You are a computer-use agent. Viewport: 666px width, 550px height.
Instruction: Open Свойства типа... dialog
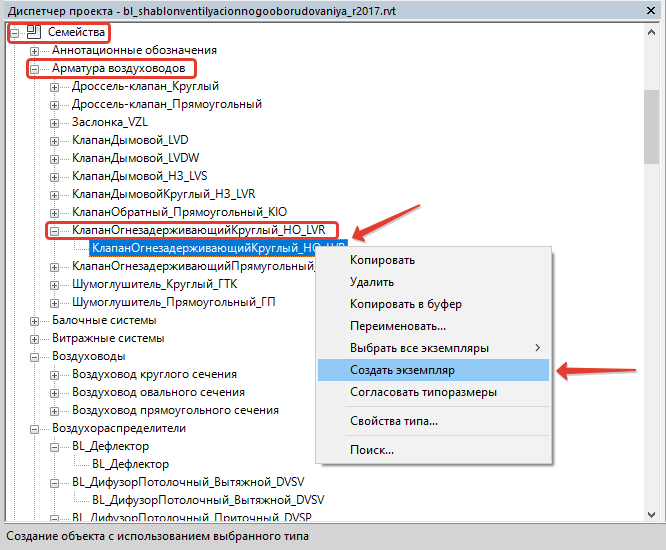tap(393, 421)
